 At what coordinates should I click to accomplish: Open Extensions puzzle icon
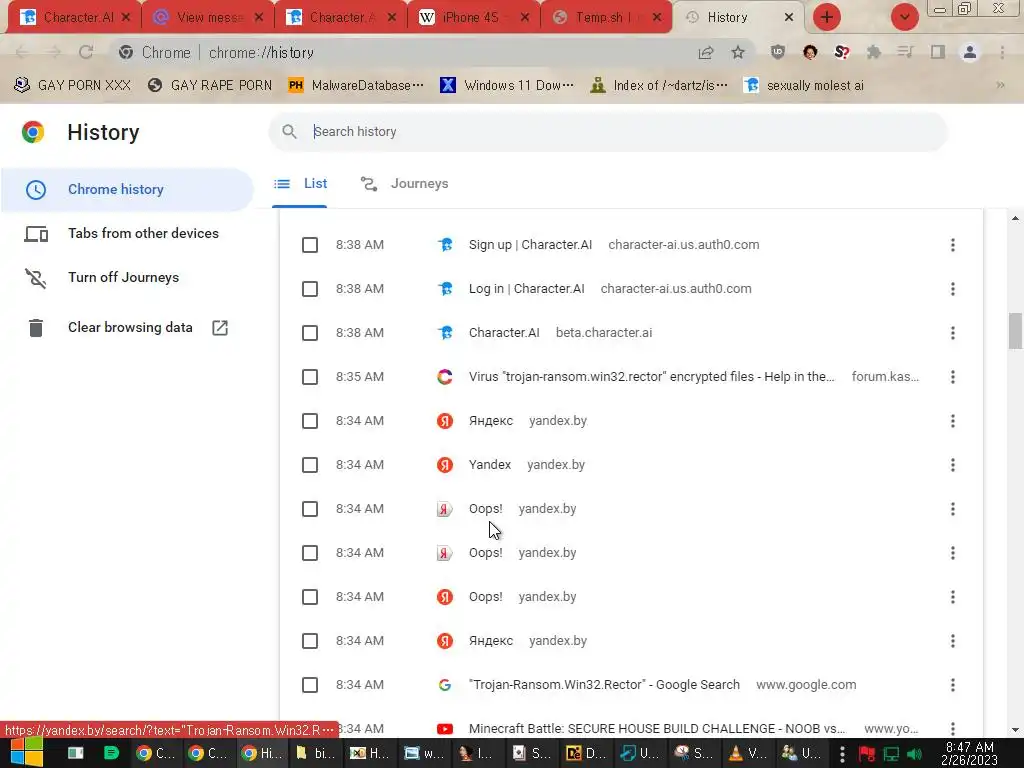point(874,52)
